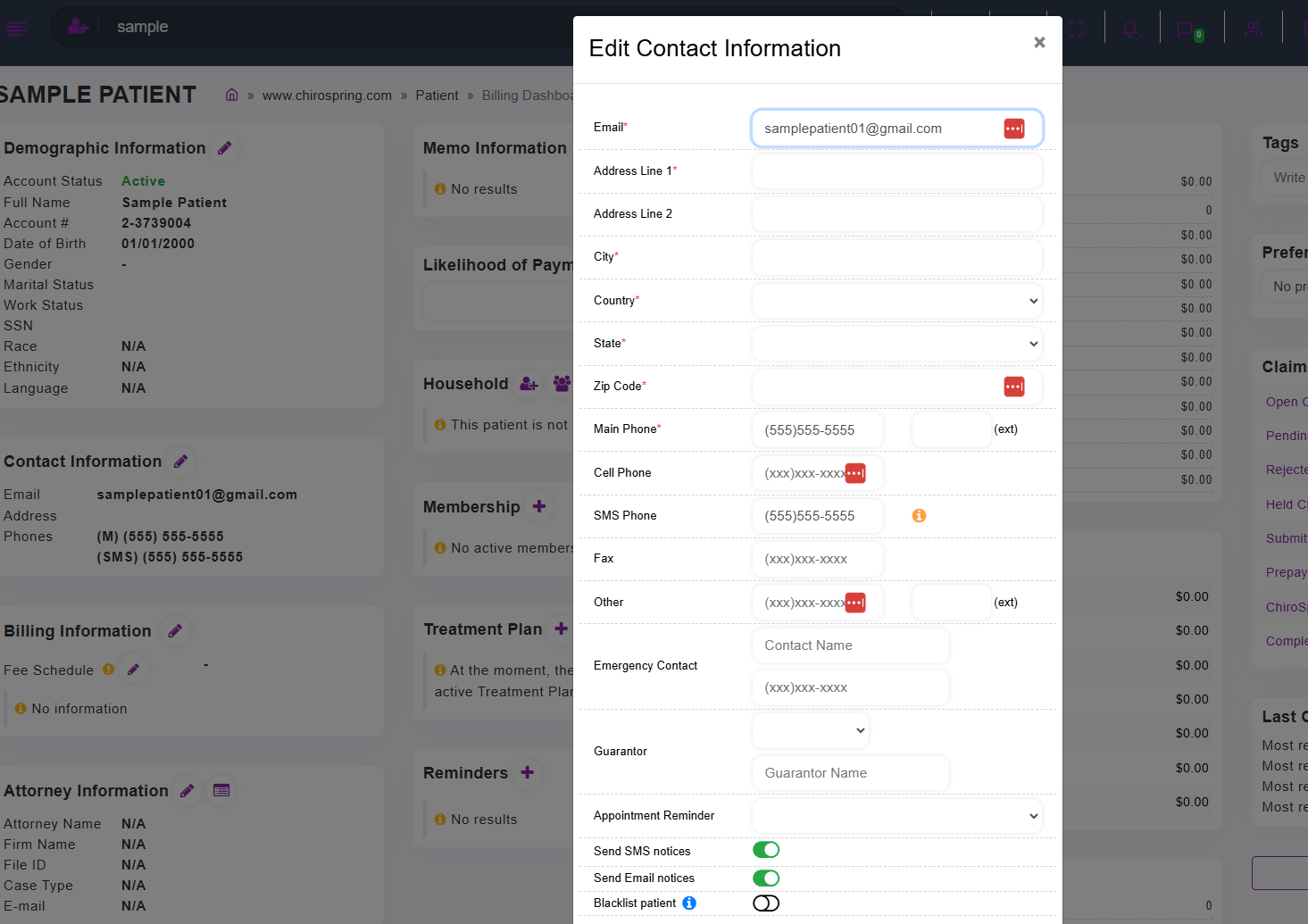Turn off the Send Email notices toggle

click(x=766, y=878)
